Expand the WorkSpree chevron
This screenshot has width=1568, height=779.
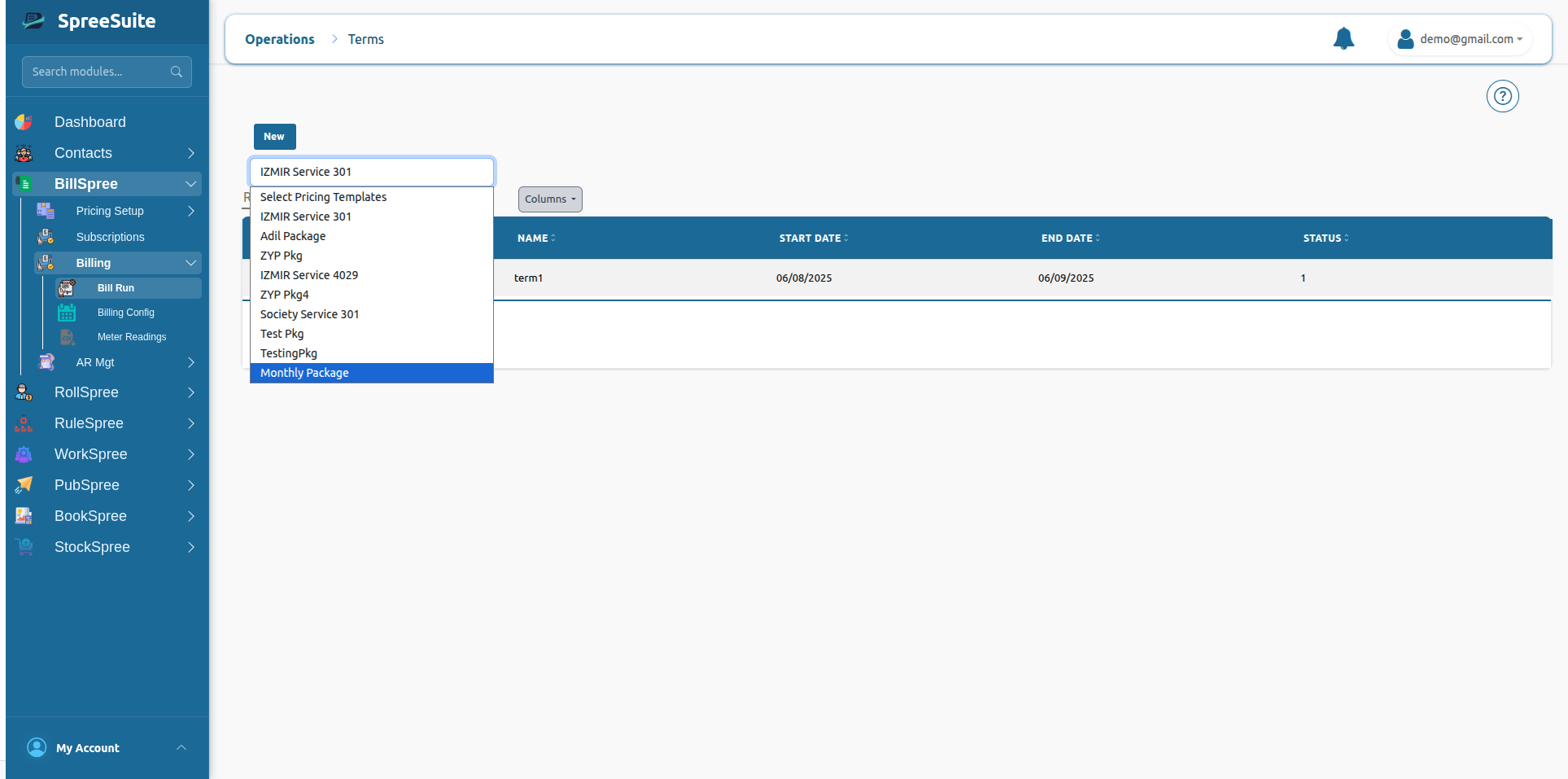(191, 454)
